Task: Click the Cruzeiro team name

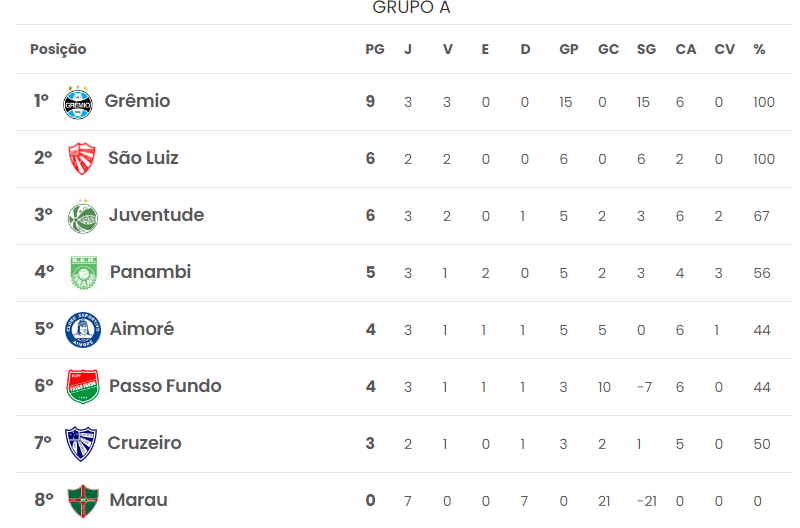Action: click(144, 443)
